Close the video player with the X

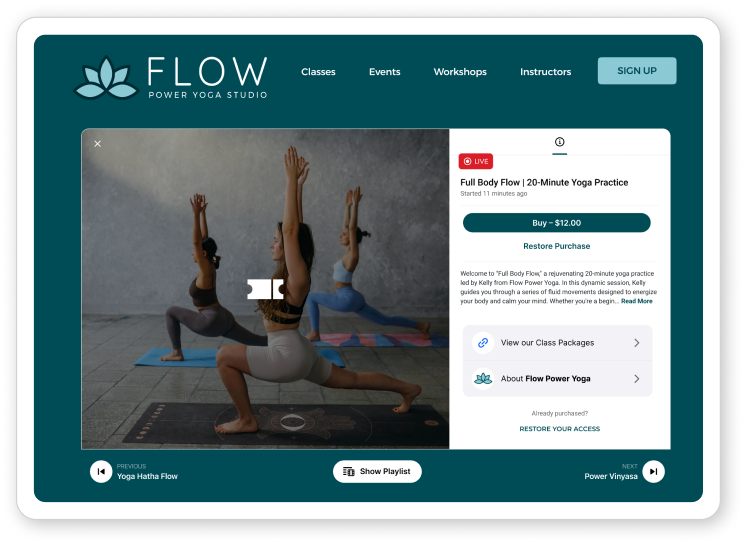coord(97,143)
